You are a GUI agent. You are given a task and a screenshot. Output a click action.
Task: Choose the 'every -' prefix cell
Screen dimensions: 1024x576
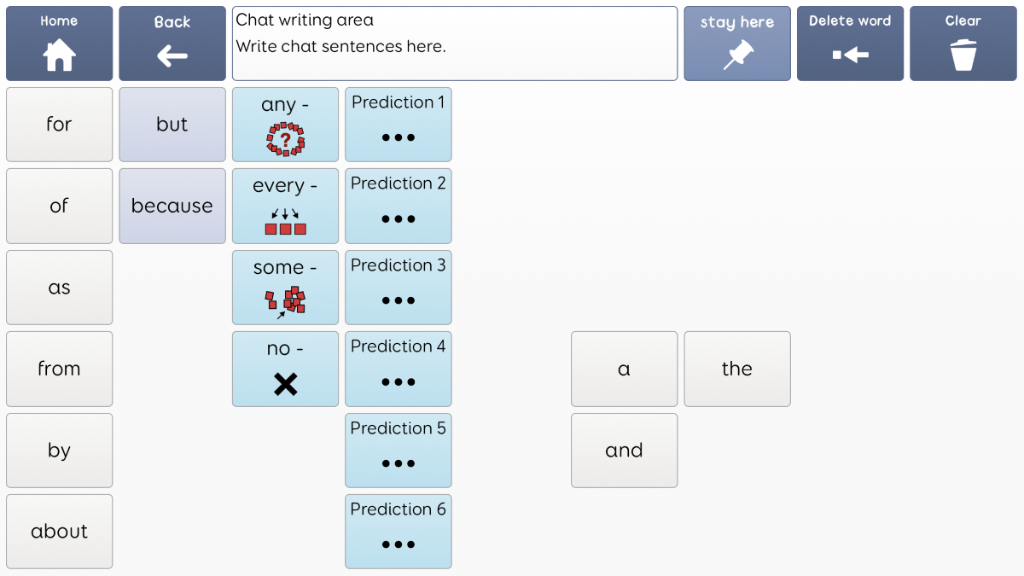[285, 206]
